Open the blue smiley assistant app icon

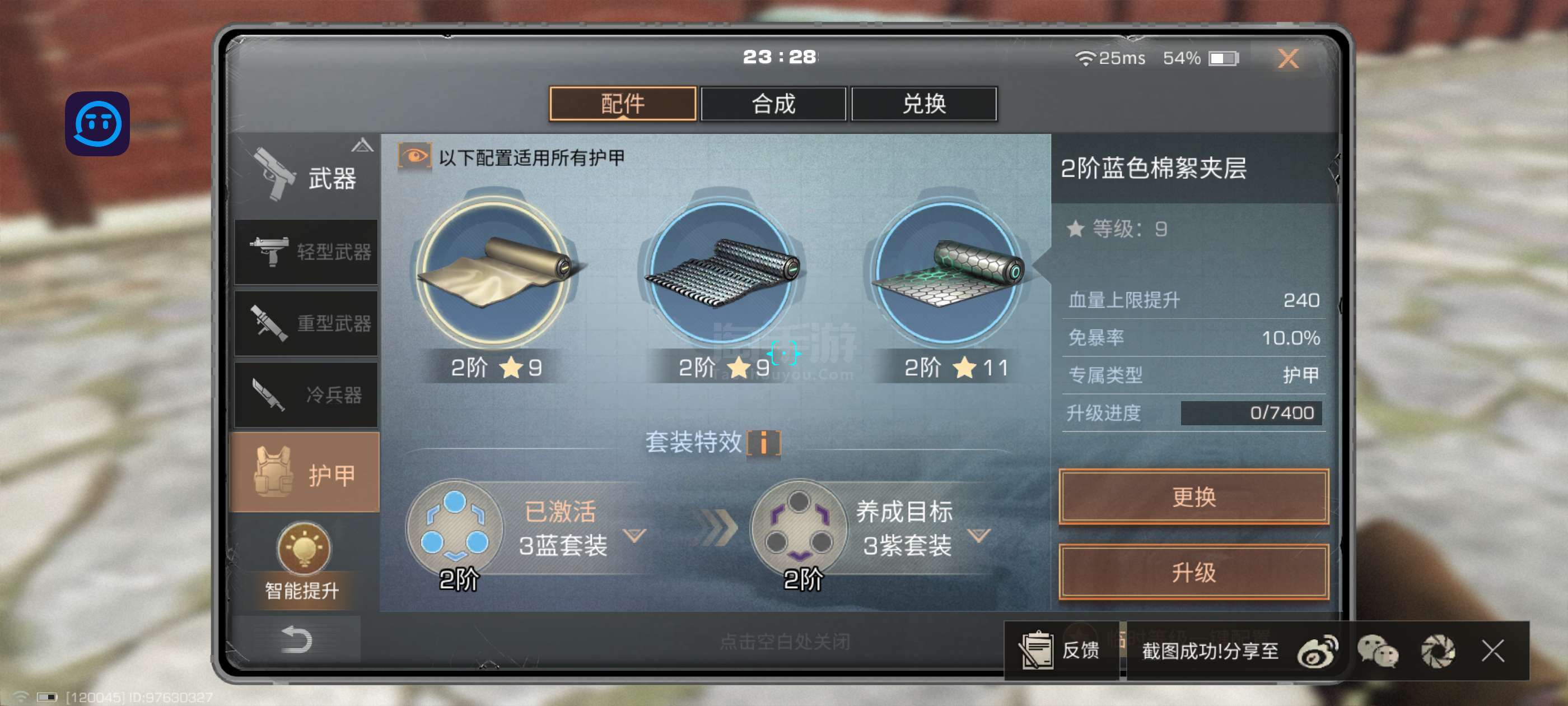click(x=97, y=124)
